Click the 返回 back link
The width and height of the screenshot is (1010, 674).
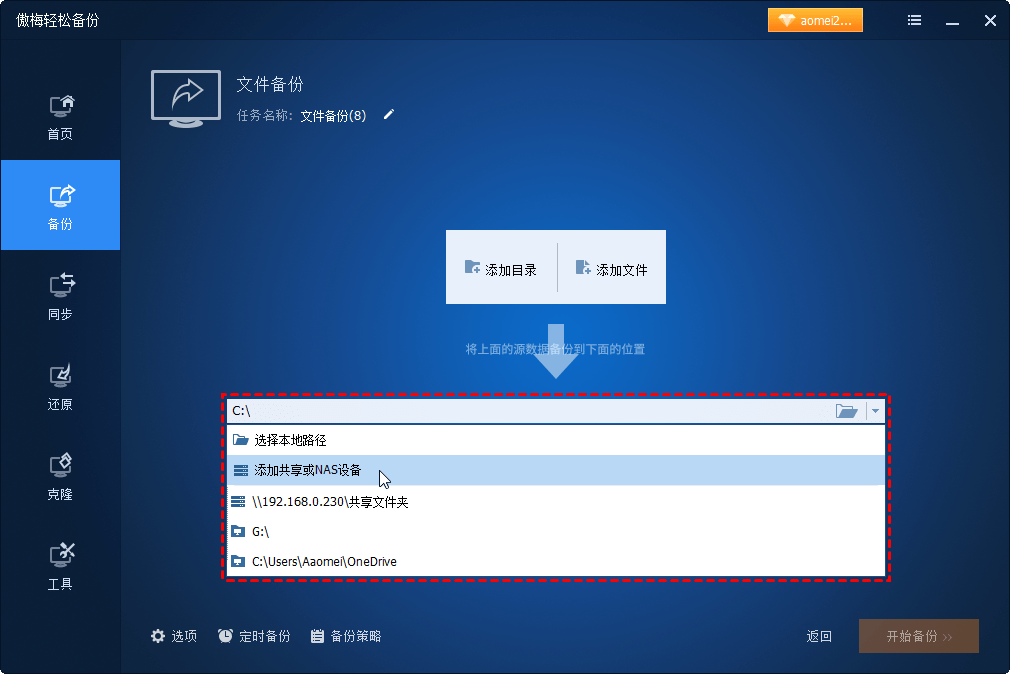[819, 637]
